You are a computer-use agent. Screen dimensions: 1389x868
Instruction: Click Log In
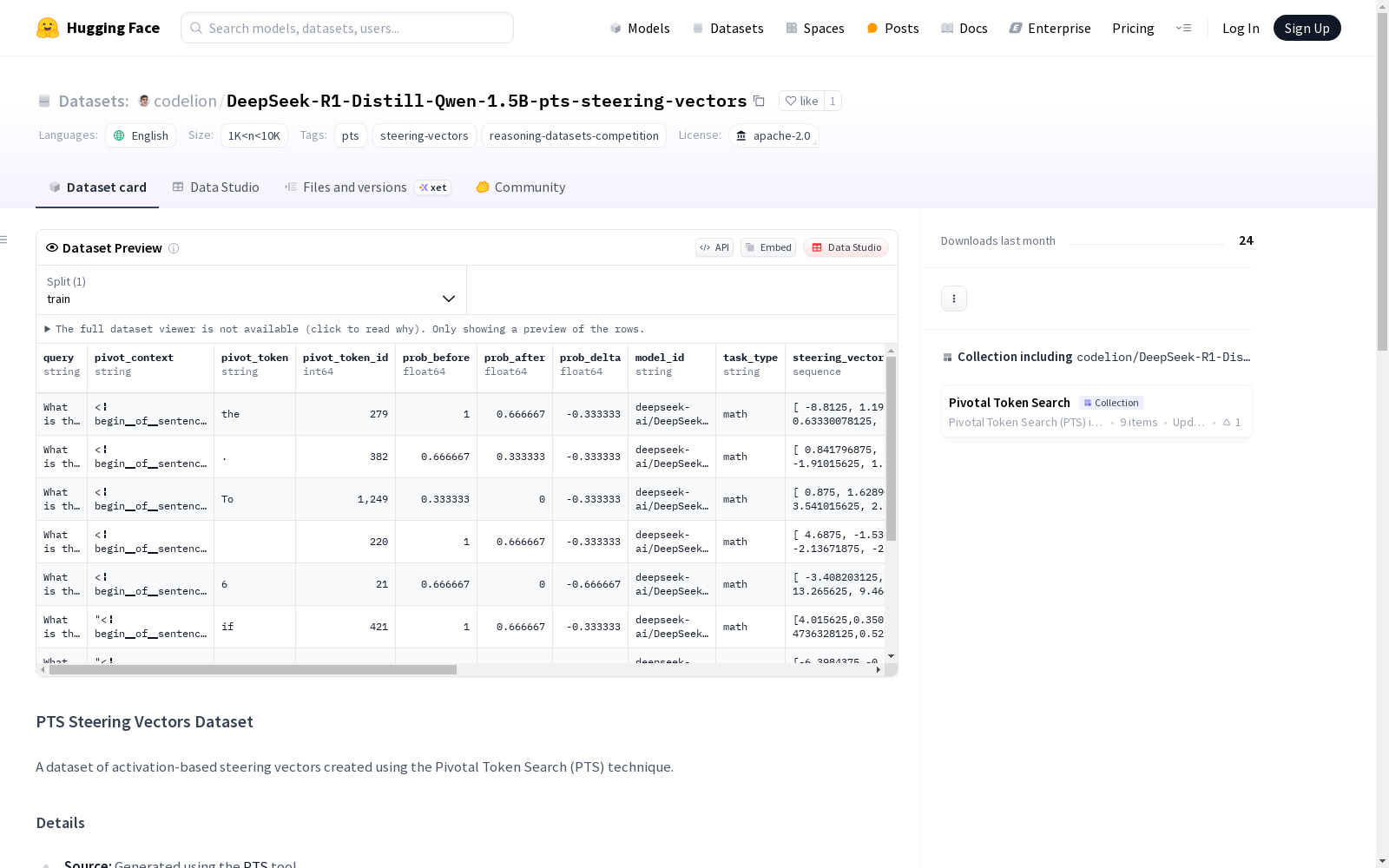pos(1241,28)
